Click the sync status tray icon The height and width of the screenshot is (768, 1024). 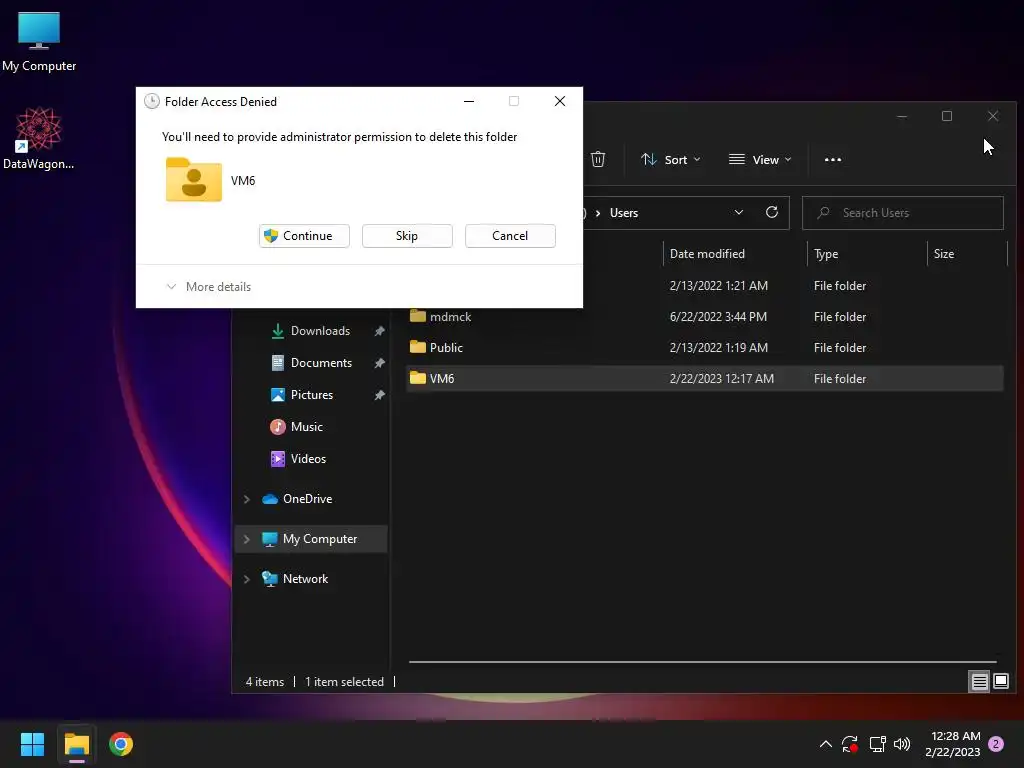tap(850, 744)
